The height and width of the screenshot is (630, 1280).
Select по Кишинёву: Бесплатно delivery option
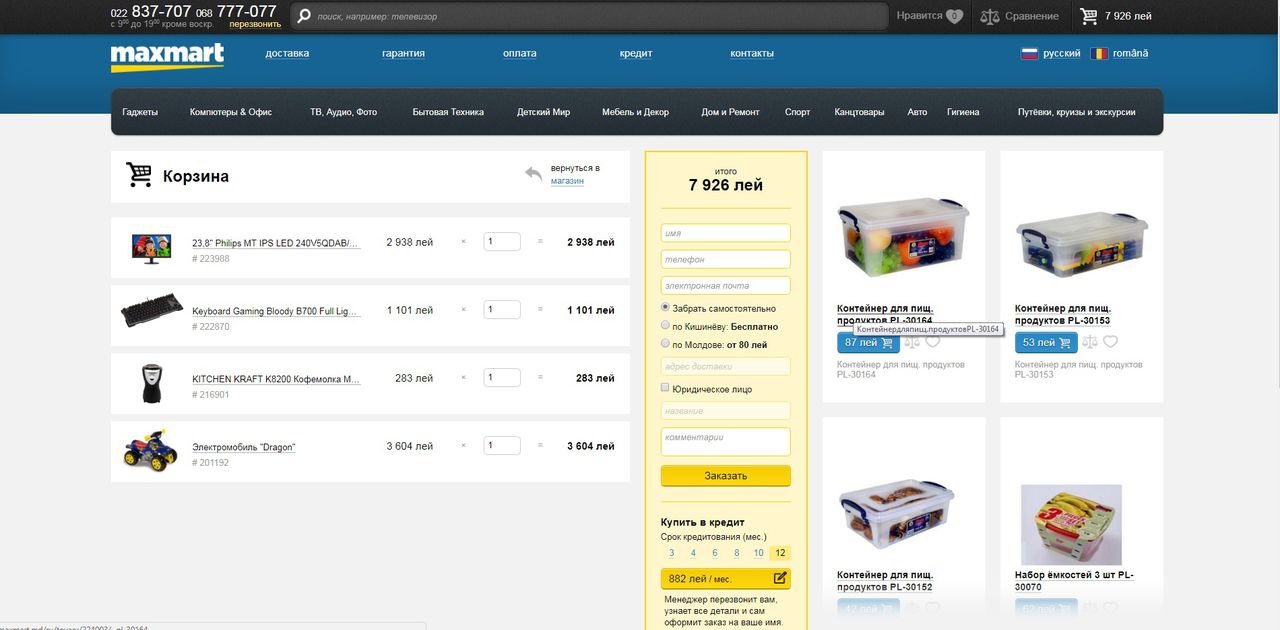tap(666, 326)
